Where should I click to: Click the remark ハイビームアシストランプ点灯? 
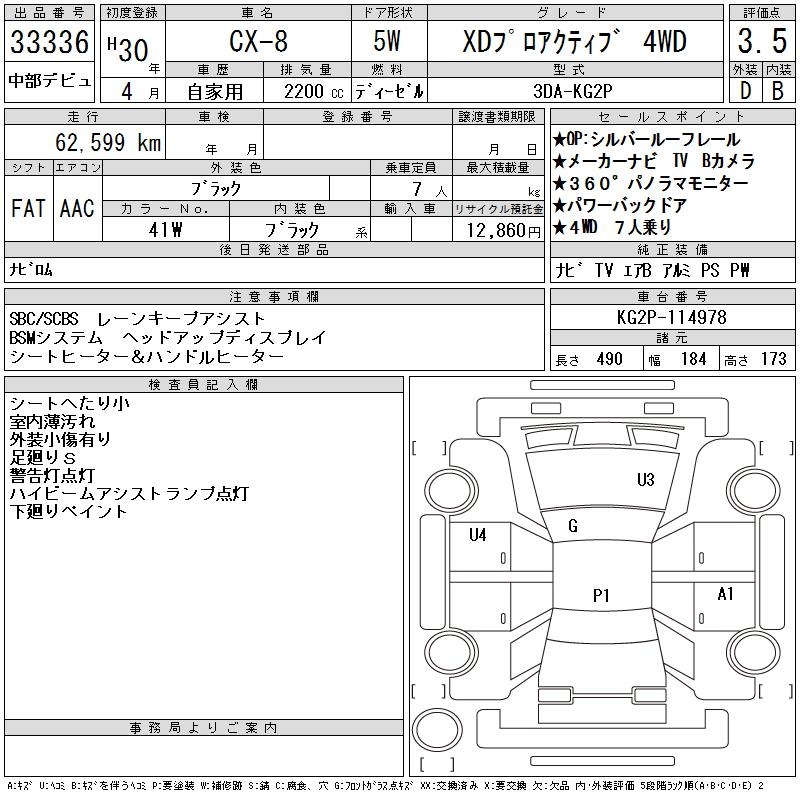coord(129,493)
